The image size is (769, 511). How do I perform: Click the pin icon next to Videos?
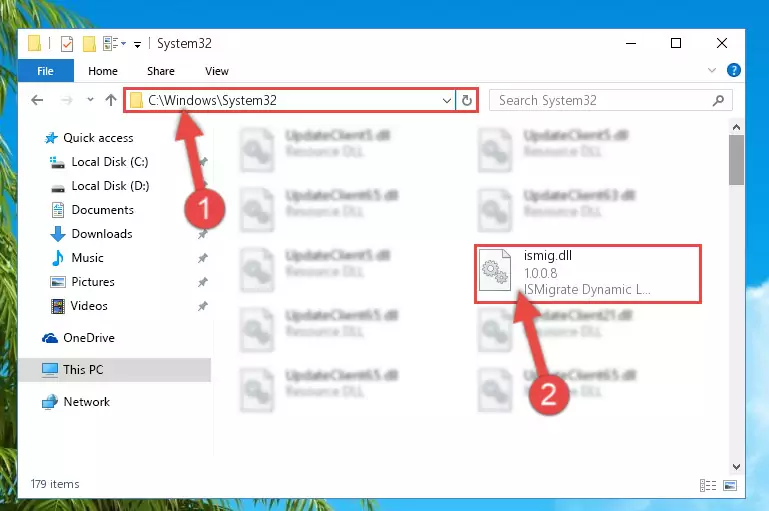(203, 306)
